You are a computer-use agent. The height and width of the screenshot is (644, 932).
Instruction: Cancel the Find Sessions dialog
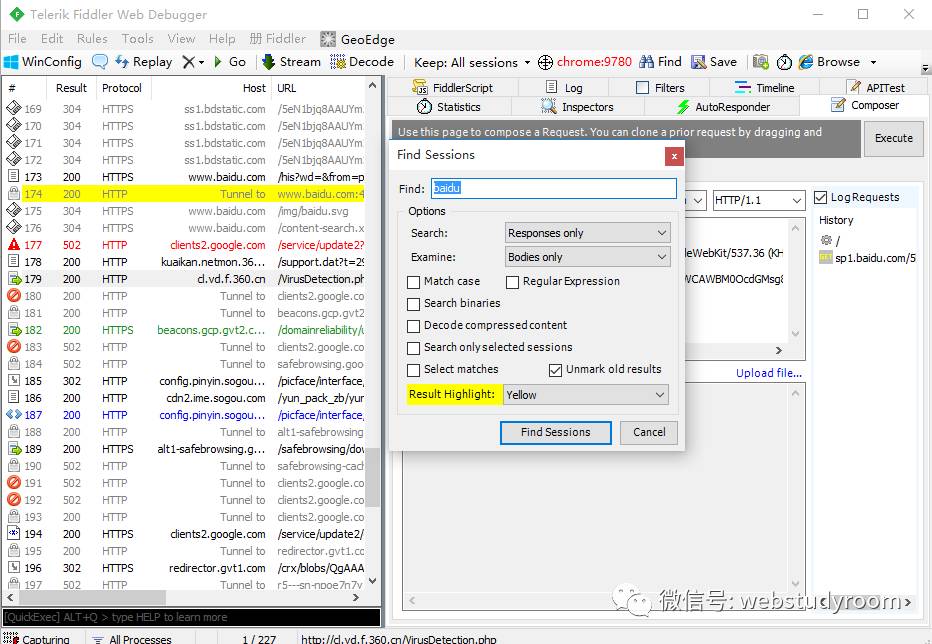point(648,432)
